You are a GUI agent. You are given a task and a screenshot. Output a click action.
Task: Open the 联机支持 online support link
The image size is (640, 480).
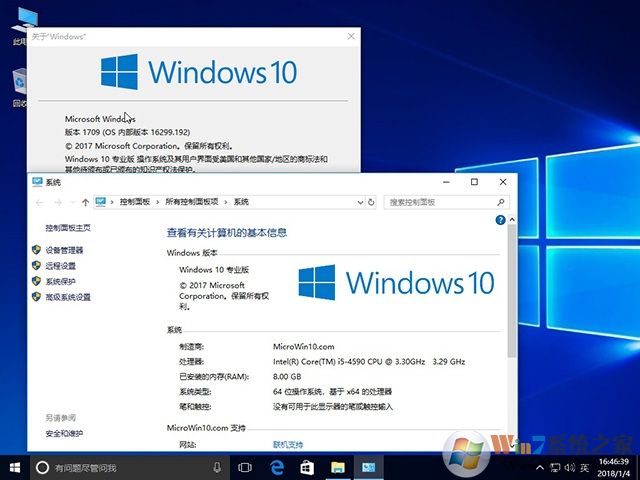[288, 444]
